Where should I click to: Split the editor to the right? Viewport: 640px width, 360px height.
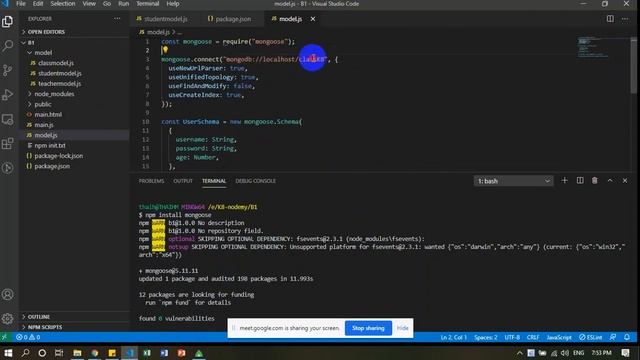610,19
